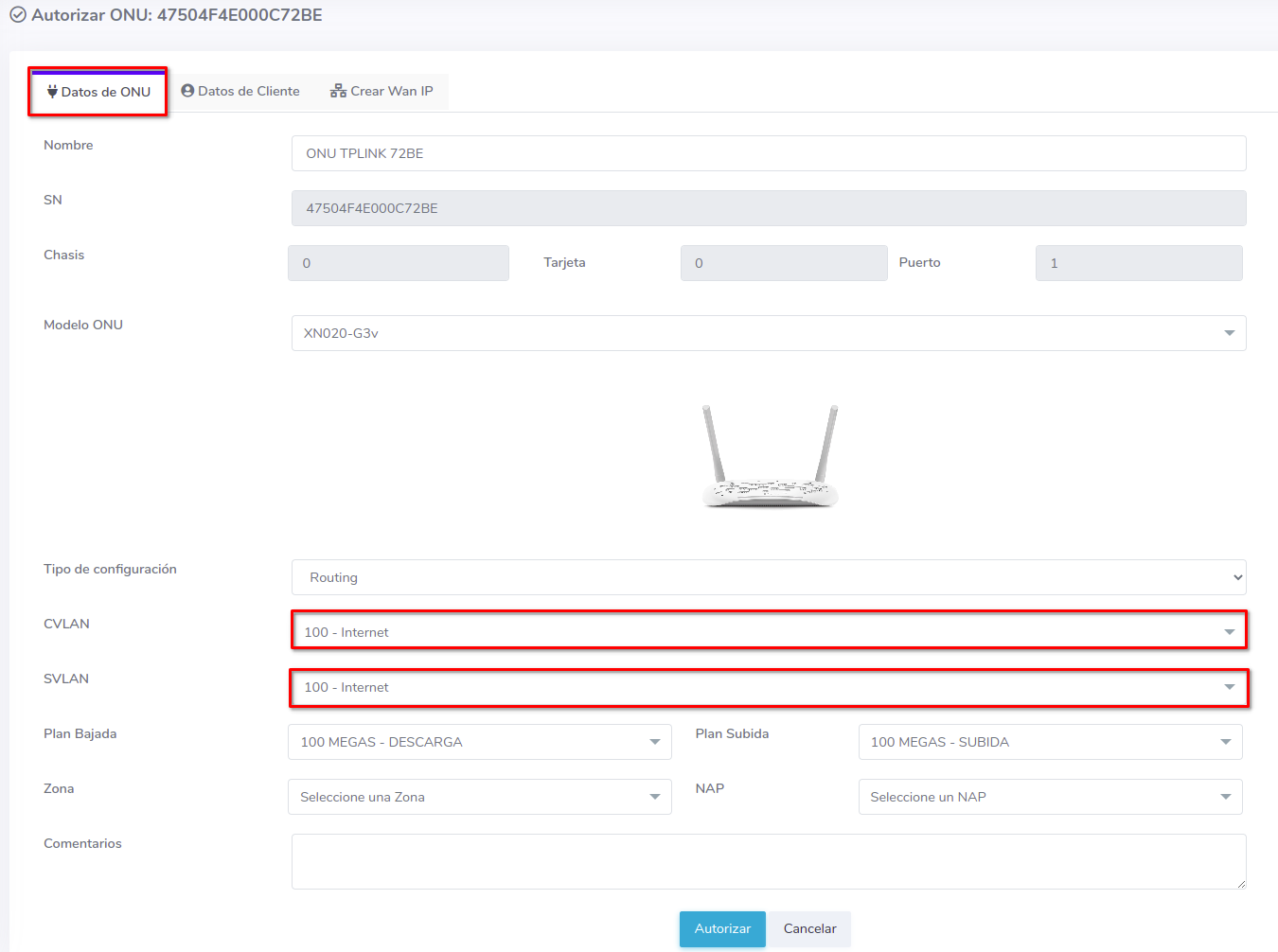Click the ONU router device image
The width and height of the screenshot is (1278, 952).
click(x=770, y=456)
